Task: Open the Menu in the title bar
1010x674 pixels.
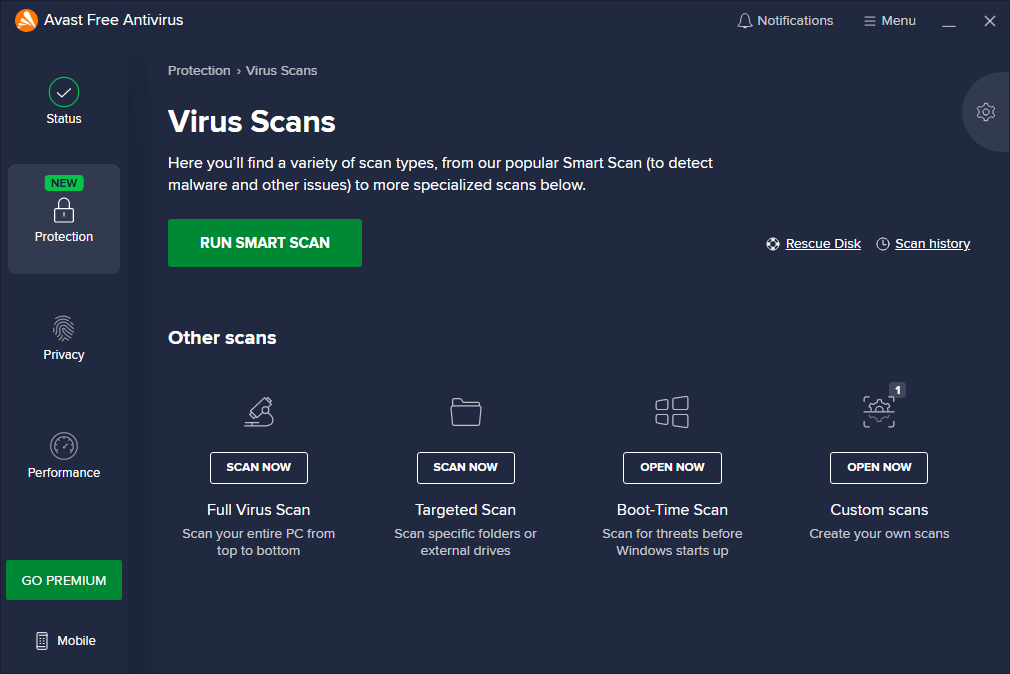Action: pos(888,20)
